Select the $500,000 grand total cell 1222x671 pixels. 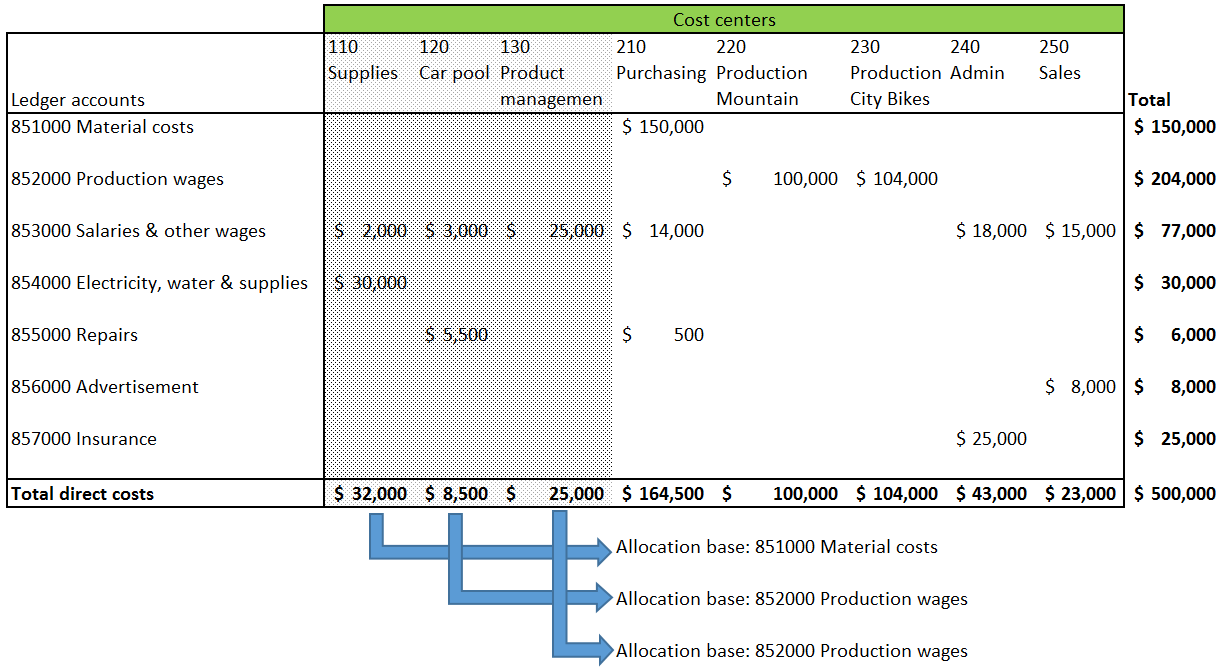point(1175,493)
